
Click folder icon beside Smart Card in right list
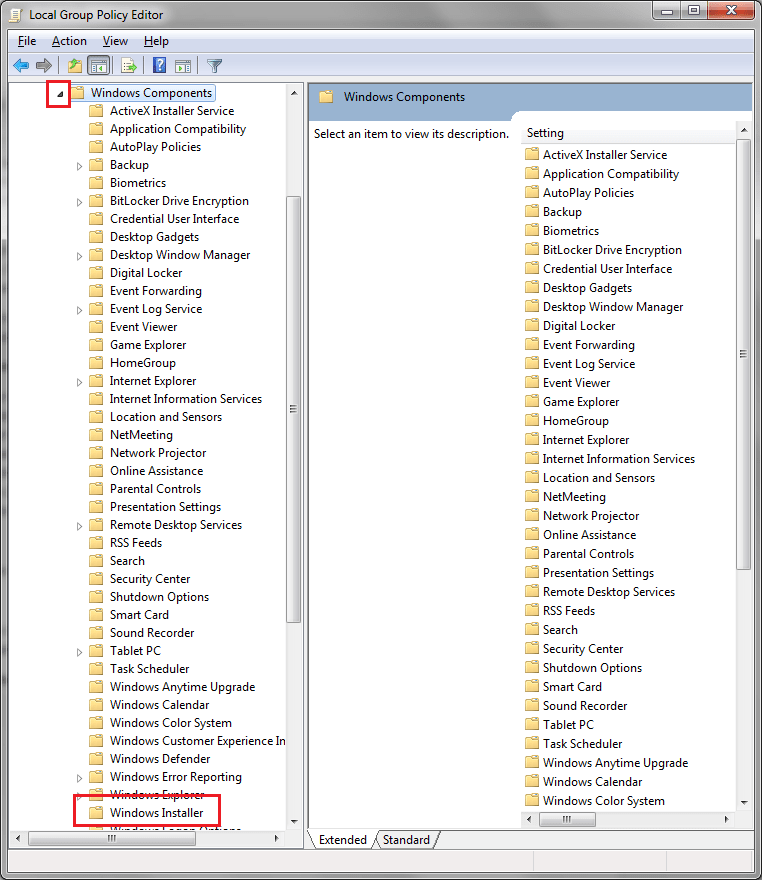click(x=531, y=686)
